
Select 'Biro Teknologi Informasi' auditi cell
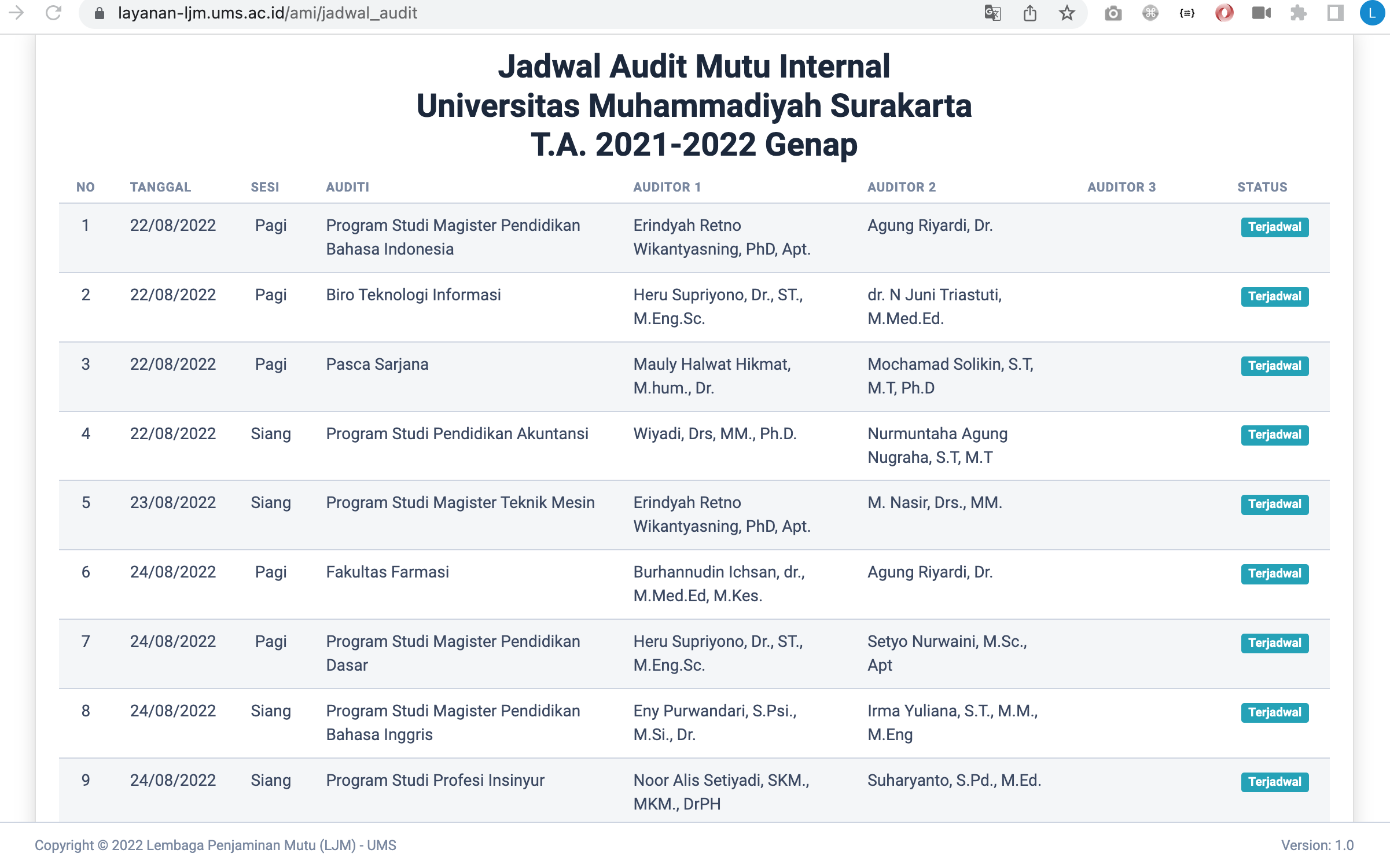point(413,295)
